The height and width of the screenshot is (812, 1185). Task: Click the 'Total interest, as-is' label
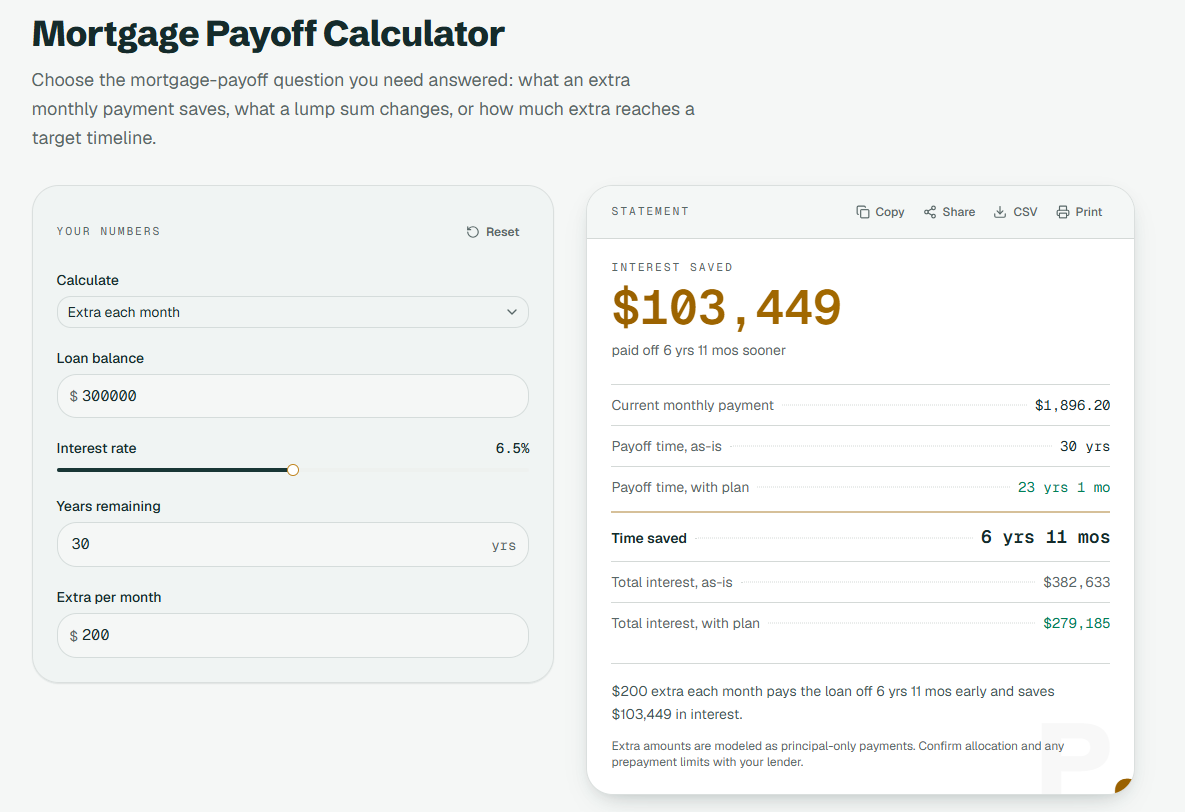pos(672,582)
